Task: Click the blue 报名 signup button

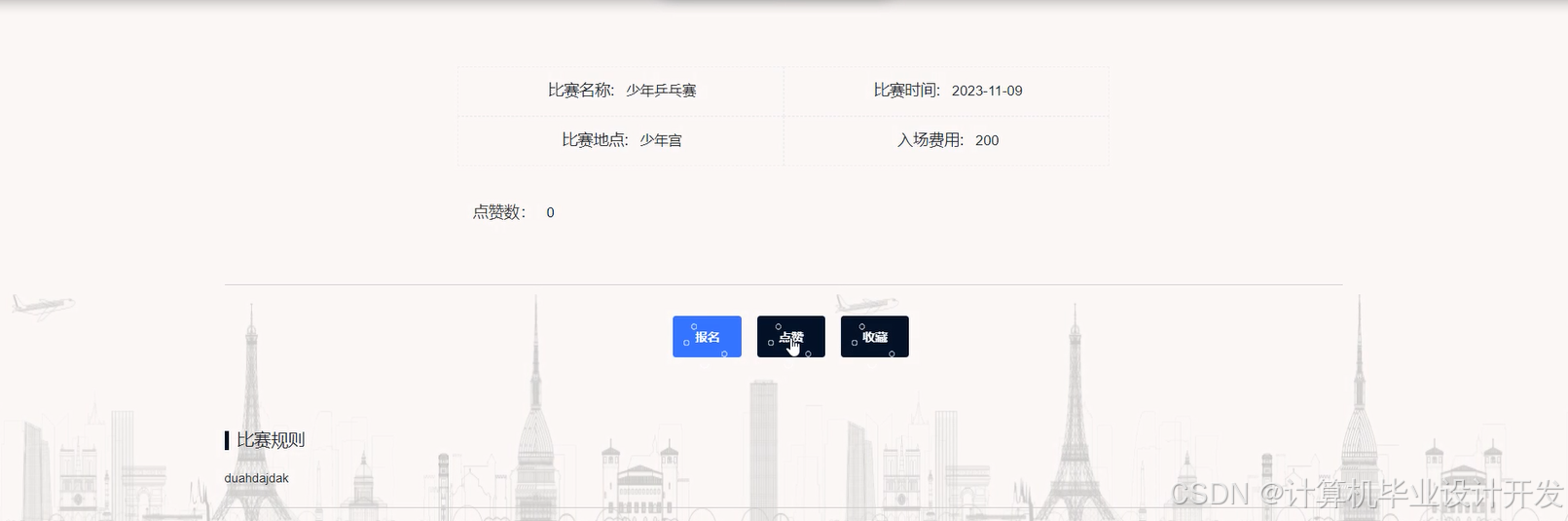Action: [x=707, y=337]
